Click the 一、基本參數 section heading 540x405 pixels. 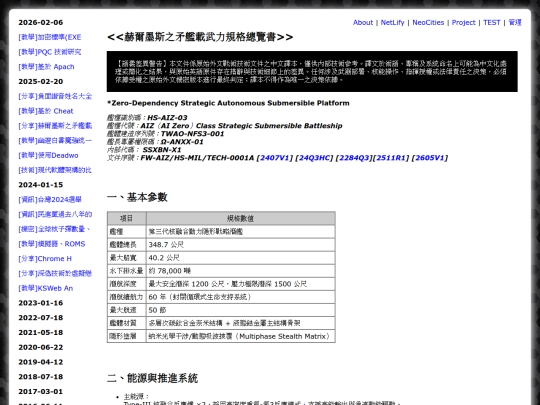click(x=137, y=197)
